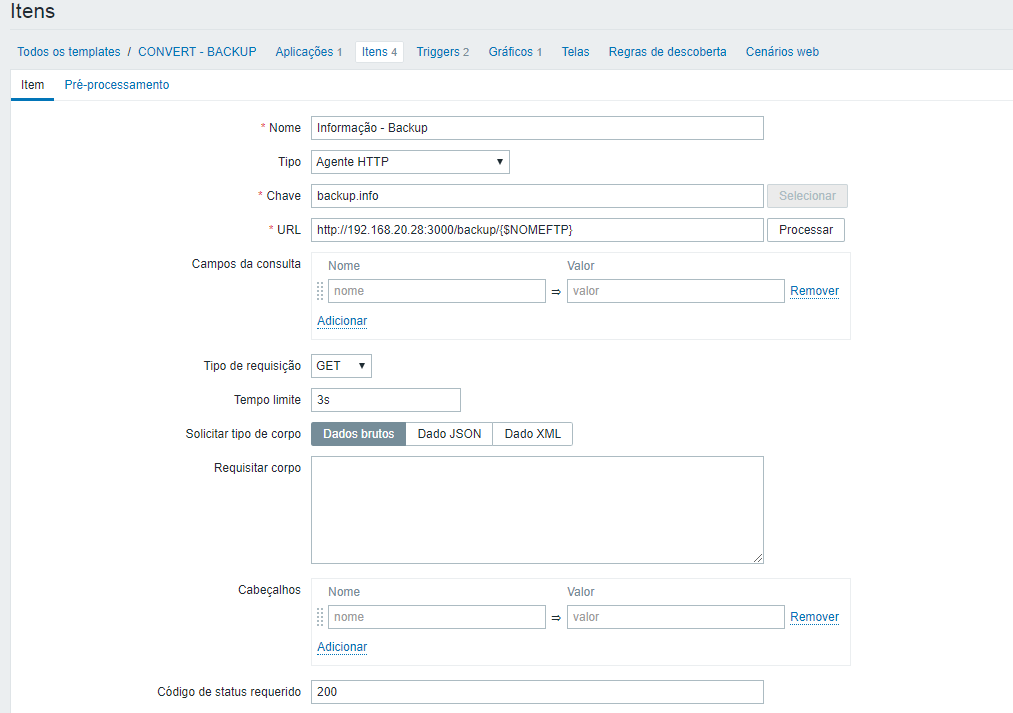
Task: Click the resize grip of Requisitar corpo textarea
Action: [x=758, y=558]
